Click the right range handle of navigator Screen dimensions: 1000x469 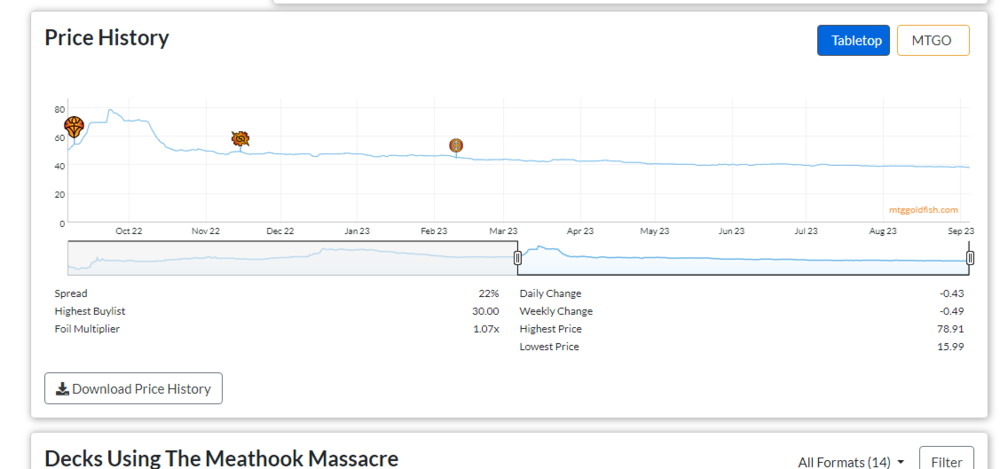pyautogui.click(x=970, y=258)
